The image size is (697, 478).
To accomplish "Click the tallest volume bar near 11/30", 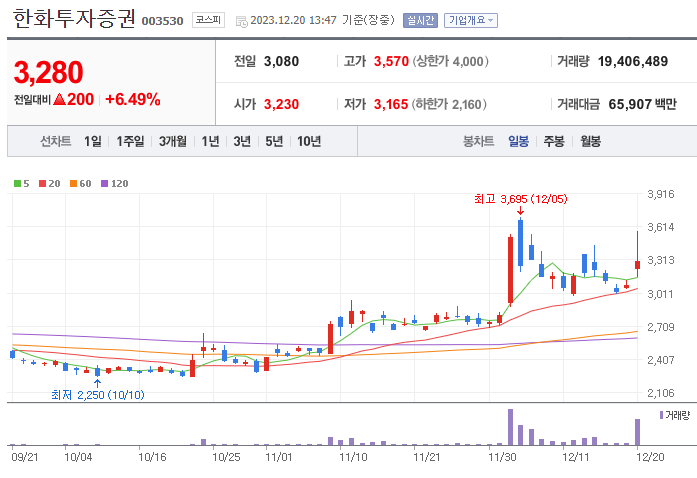I will pyautogui.click(x=510, y=427).
